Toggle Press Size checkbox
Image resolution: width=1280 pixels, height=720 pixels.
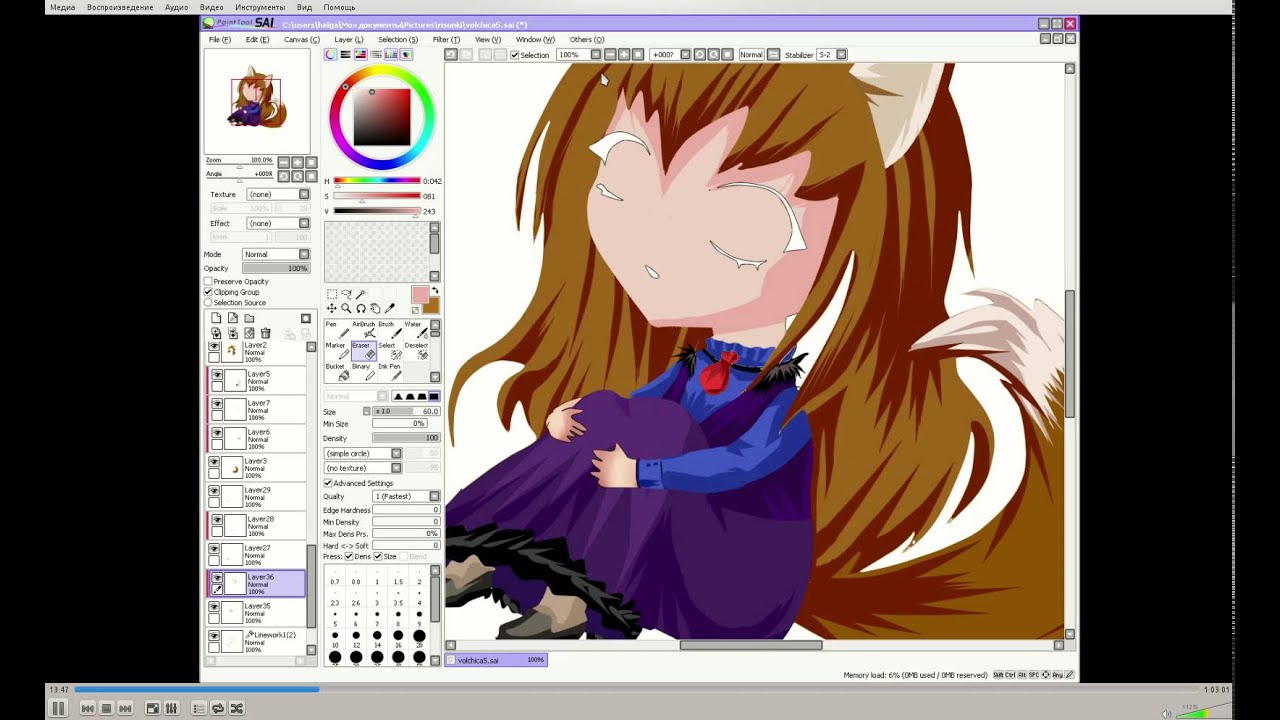379,556
